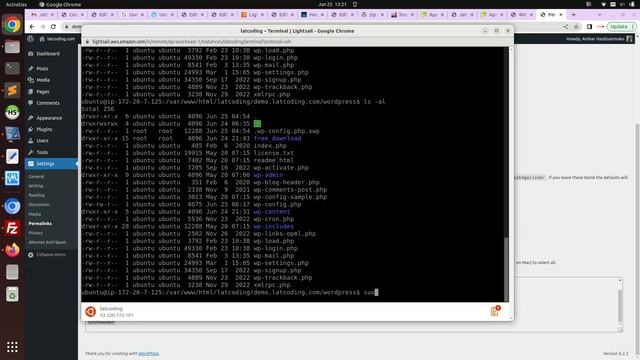The image size is (640, 360).
Task: Open the date and time menu
Action: (x=332, y=4)
